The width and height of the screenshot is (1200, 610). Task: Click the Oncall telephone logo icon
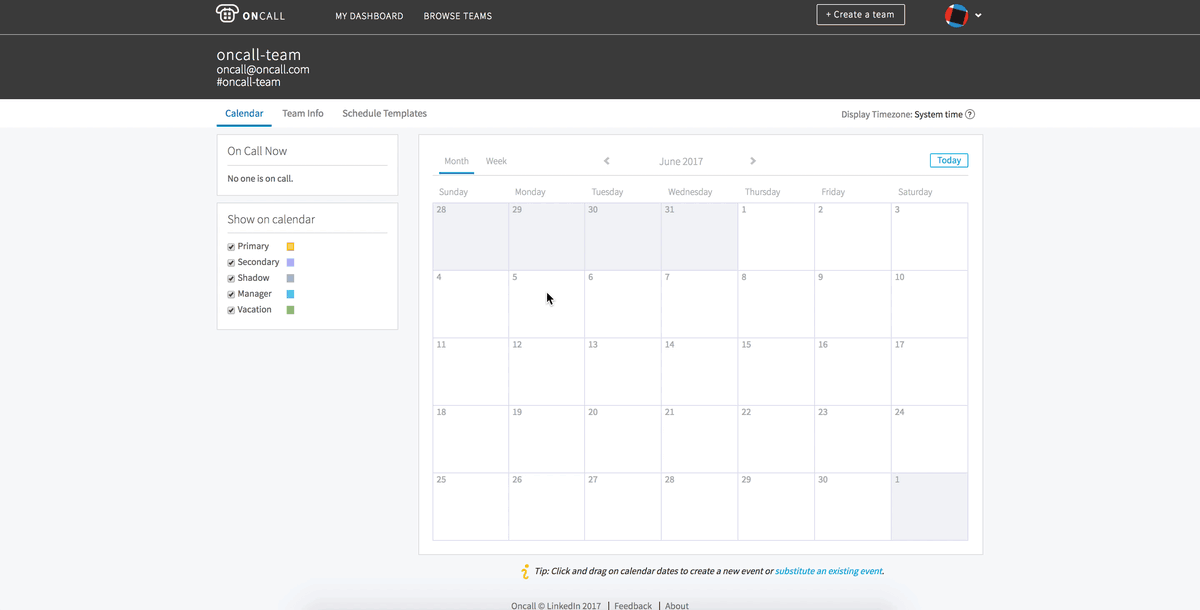[x=227, y=14]
